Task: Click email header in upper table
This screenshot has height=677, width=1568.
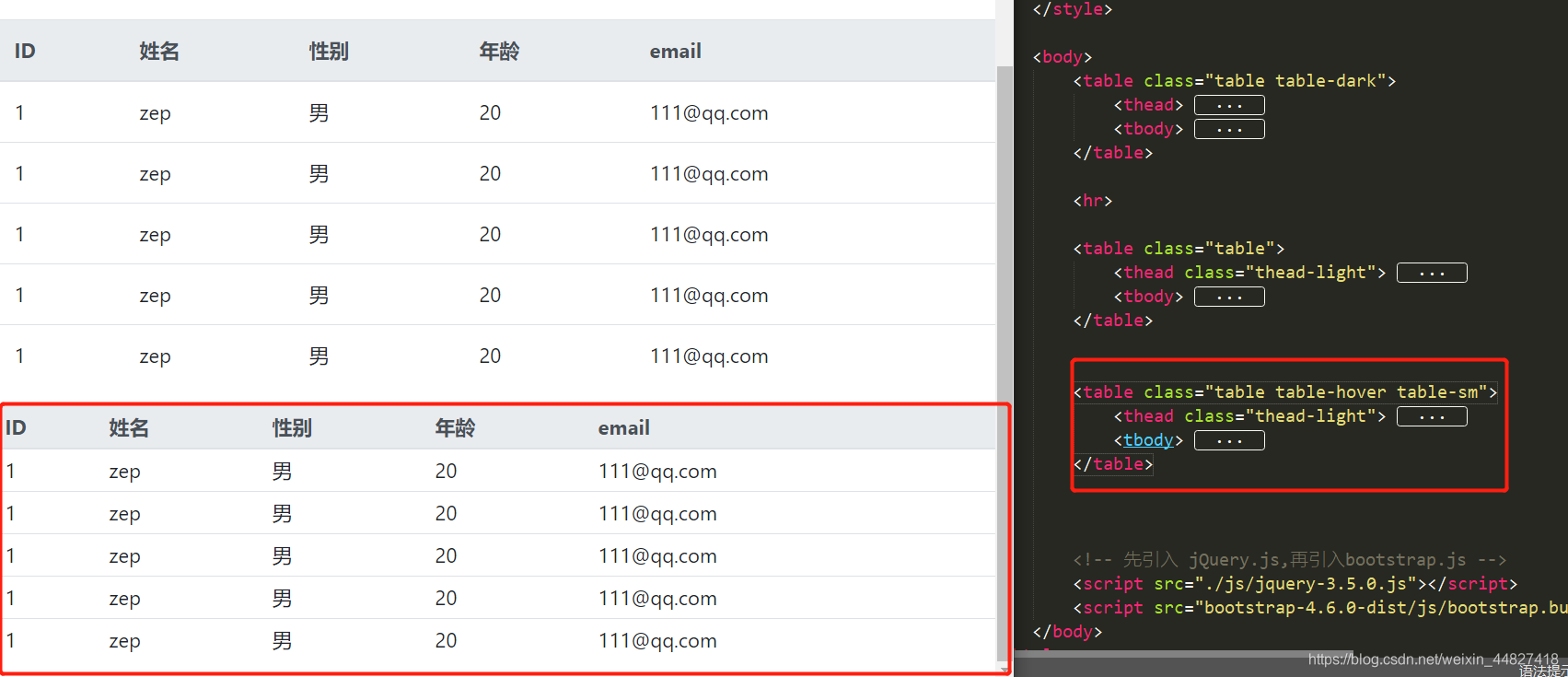Action: pos(675,52)
